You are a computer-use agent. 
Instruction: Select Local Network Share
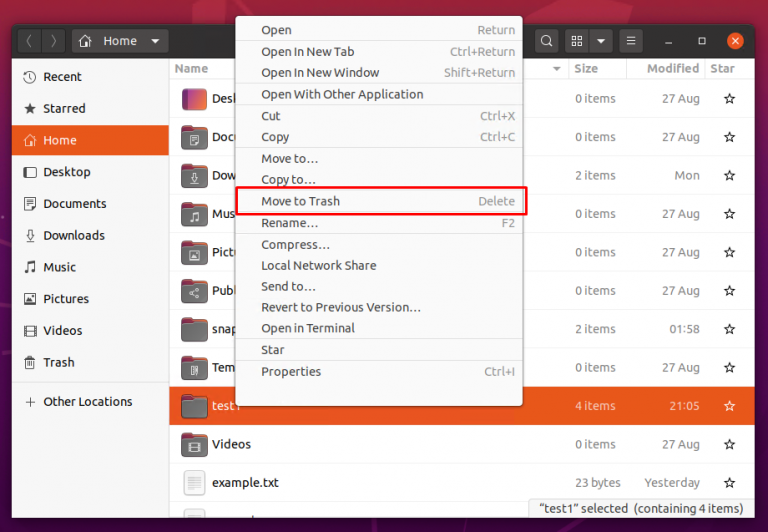[x=379, y=266]
